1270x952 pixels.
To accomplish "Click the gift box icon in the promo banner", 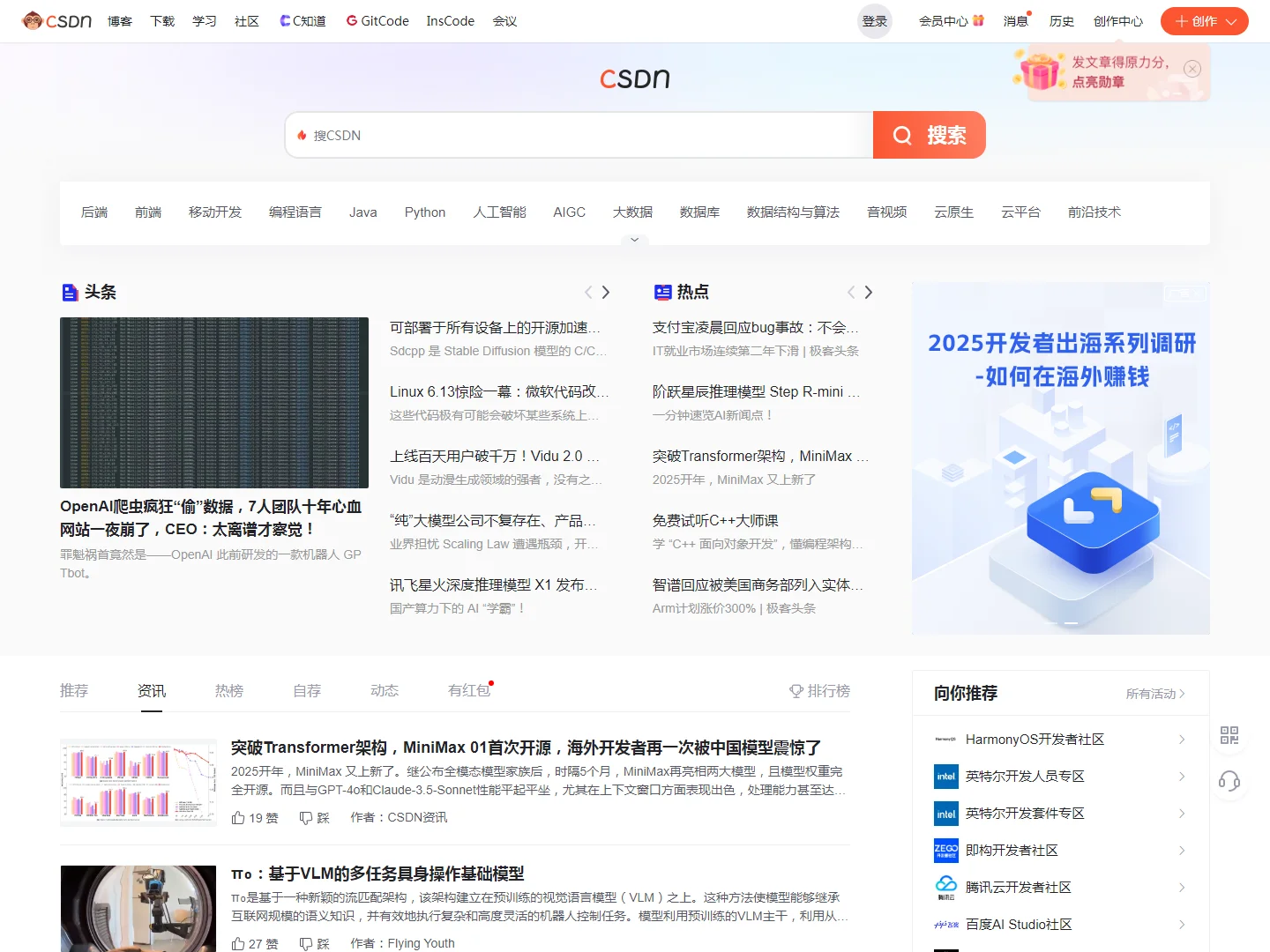I will pyautogui.click(x=1041, y=71).
